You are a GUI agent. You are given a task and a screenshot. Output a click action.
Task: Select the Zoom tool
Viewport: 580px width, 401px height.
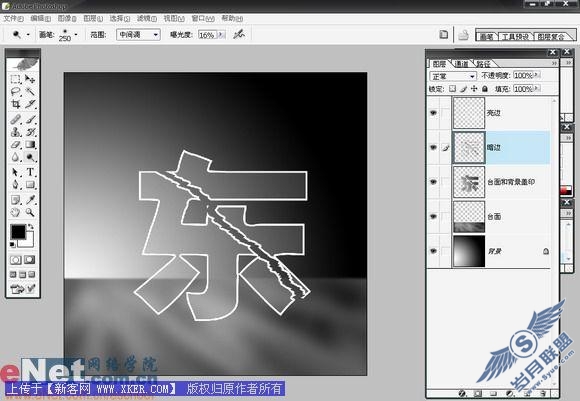[x=30, y=212]
